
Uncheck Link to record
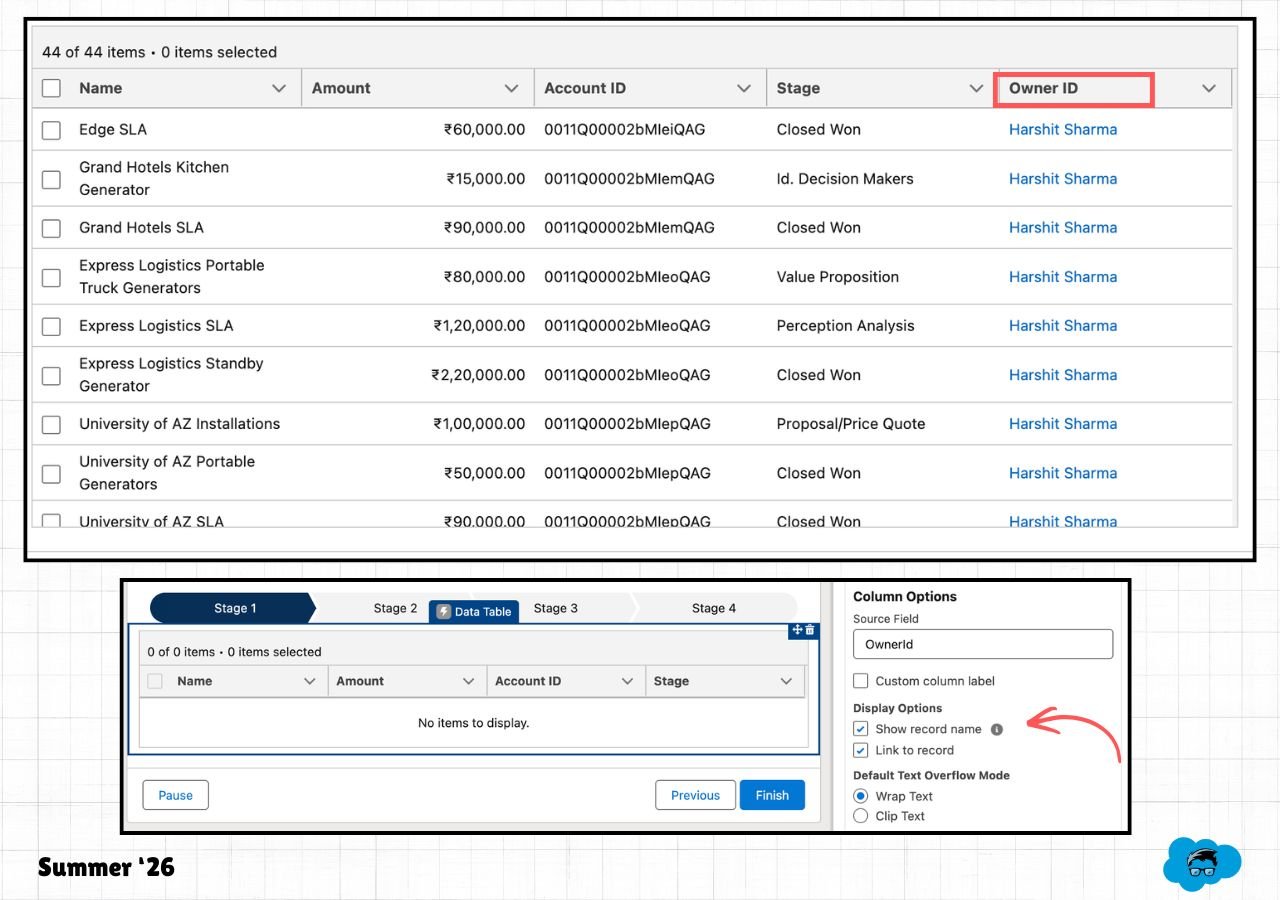tap(860, 750)
